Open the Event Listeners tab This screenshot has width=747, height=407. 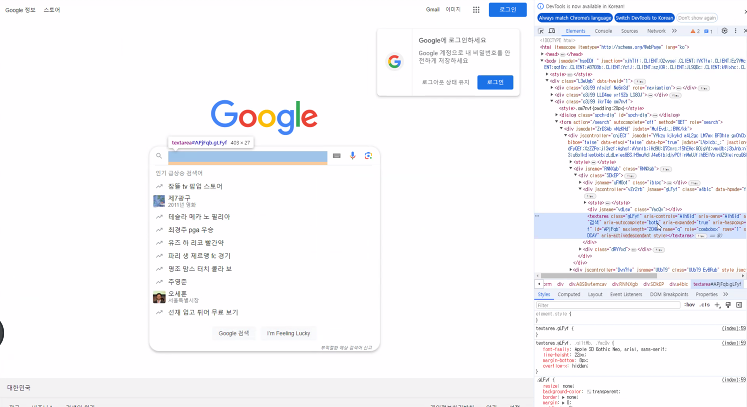tap(626, 295)
